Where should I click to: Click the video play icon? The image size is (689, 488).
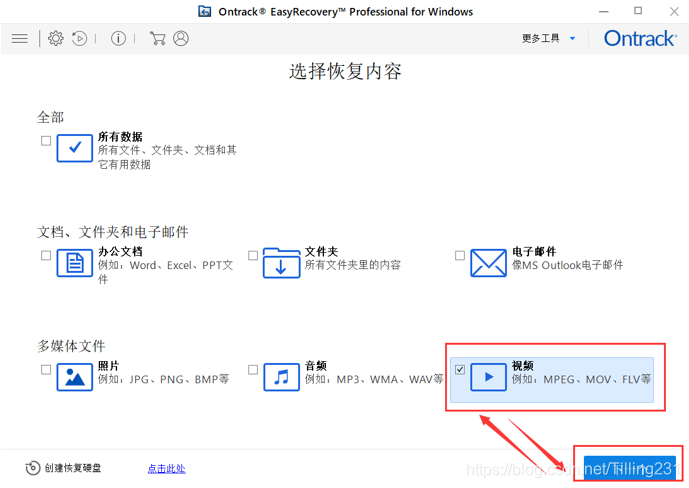[488, 377]
